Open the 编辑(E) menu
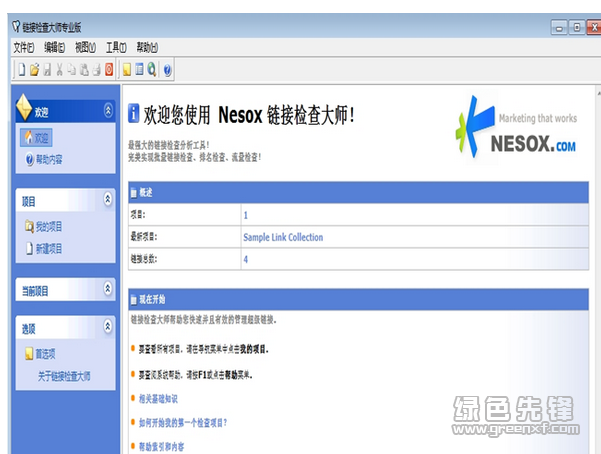This screenshot has width=601, height=454. (x=54, y=48)
